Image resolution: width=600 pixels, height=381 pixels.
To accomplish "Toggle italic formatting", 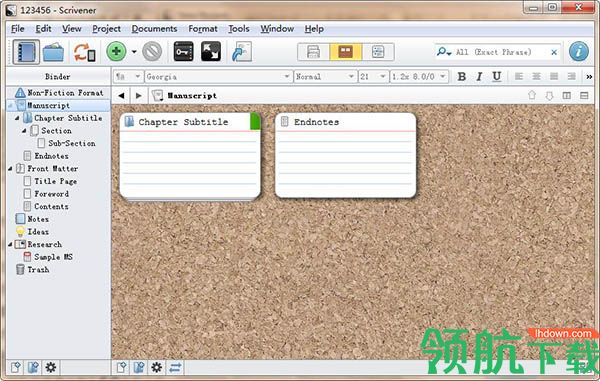I will pyautogui.click(x=479, y=77).
